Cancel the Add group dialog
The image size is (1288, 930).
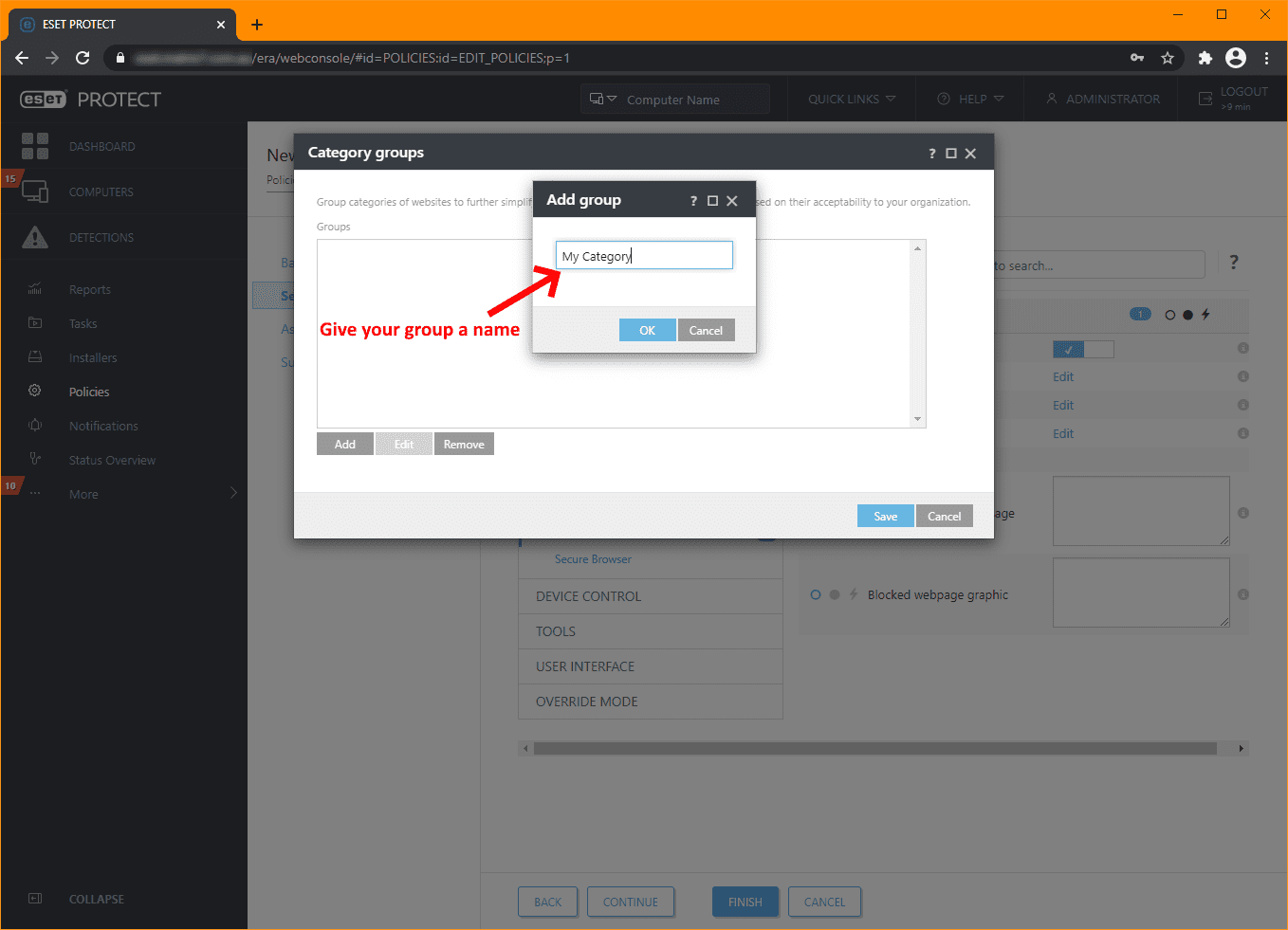tap(706, 330)
